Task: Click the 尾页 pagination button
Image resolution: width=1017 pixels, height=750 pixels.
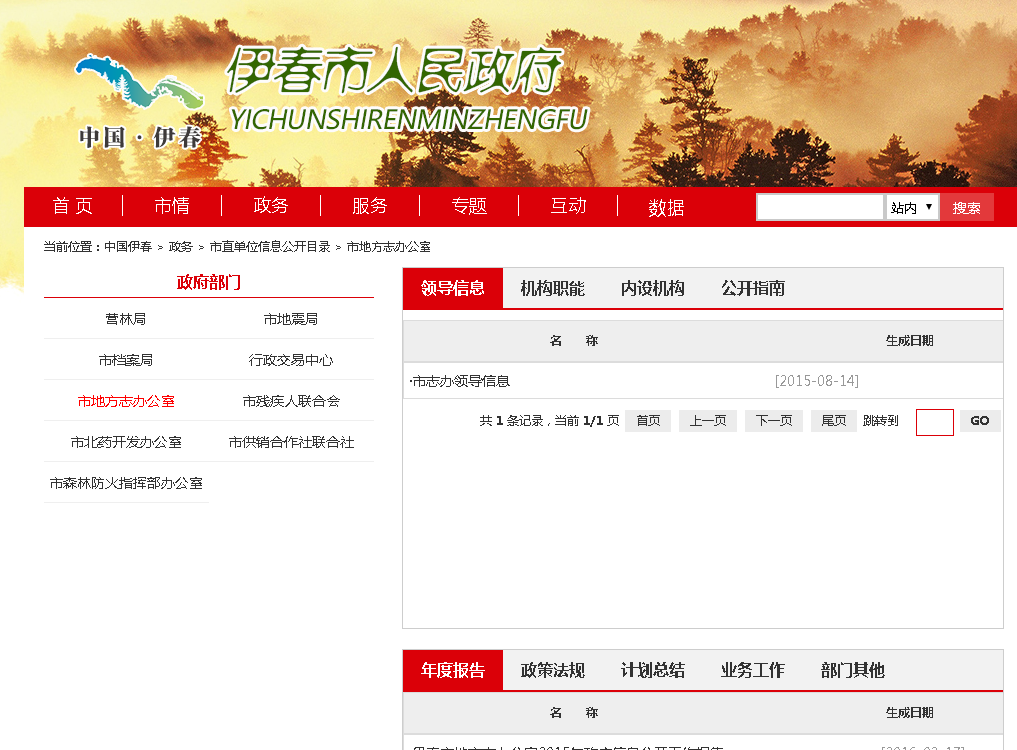Action: coord(833,420)
